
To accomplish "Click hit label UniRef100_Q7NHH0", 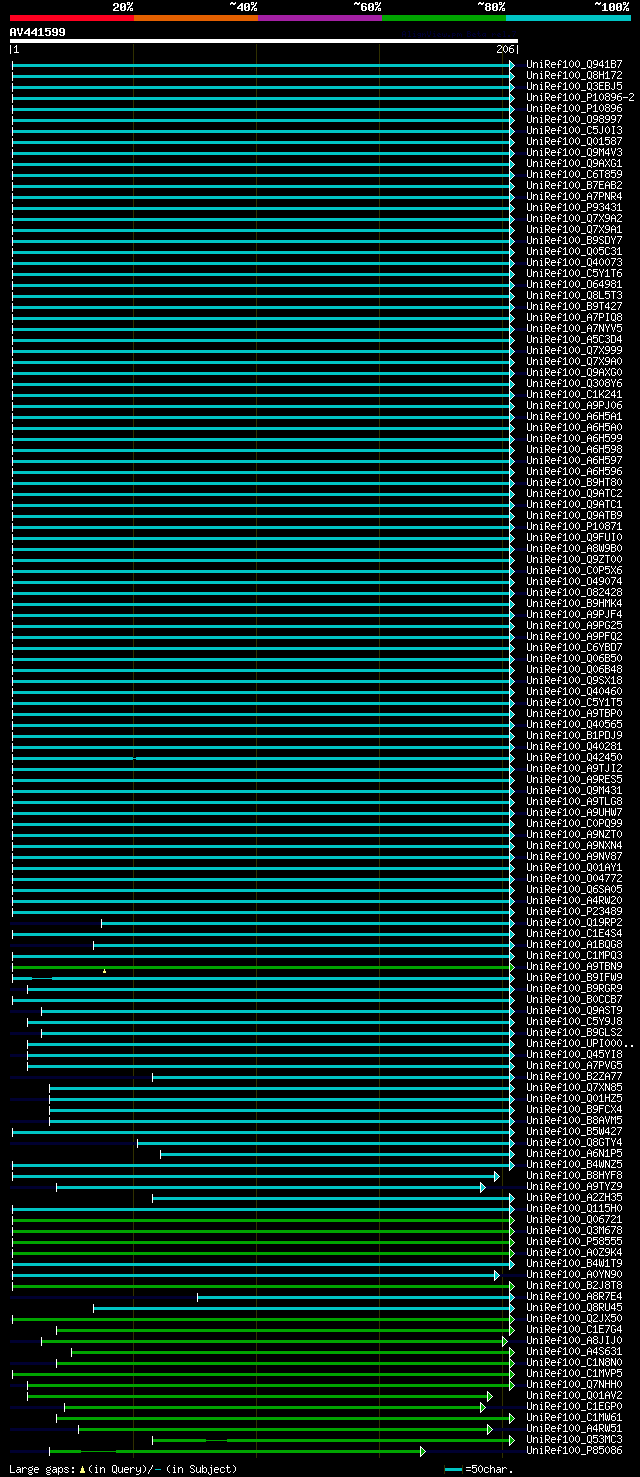I will coord(574,1384).
